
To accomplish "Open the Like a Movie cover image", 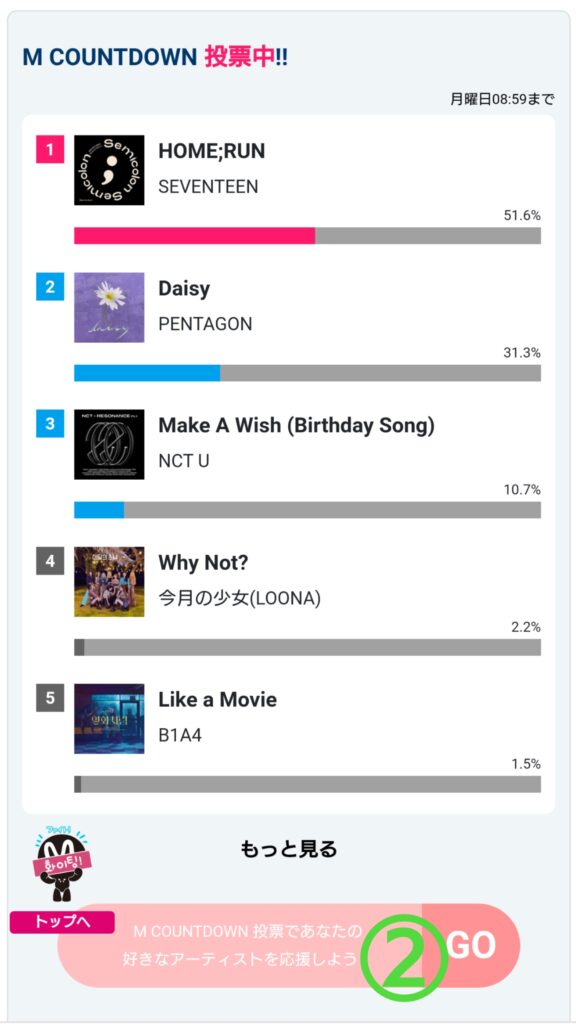I will tap(109, 718).
